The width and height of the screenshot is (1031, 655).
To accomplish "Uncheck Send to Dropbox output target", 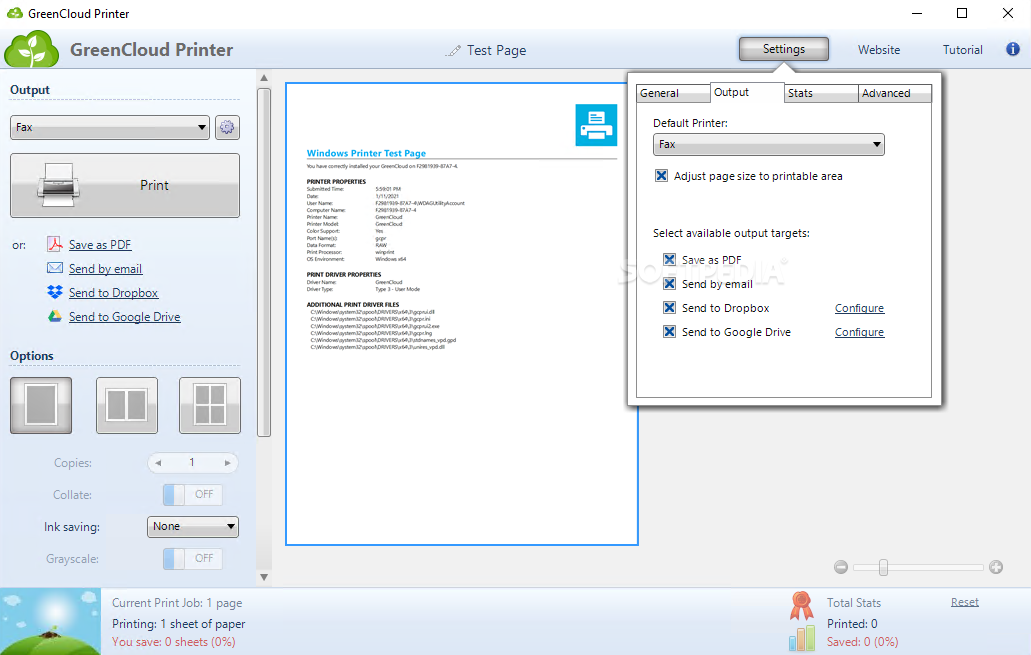I will [x=669, y=307].
